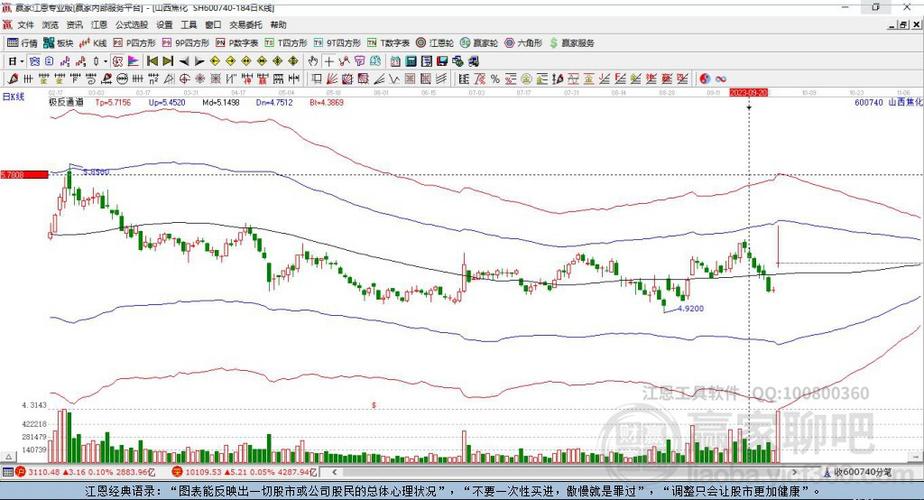This screenshot has height=500, width=924.
Task: Open the P数字表 tool
Action: tap(237, 43)
